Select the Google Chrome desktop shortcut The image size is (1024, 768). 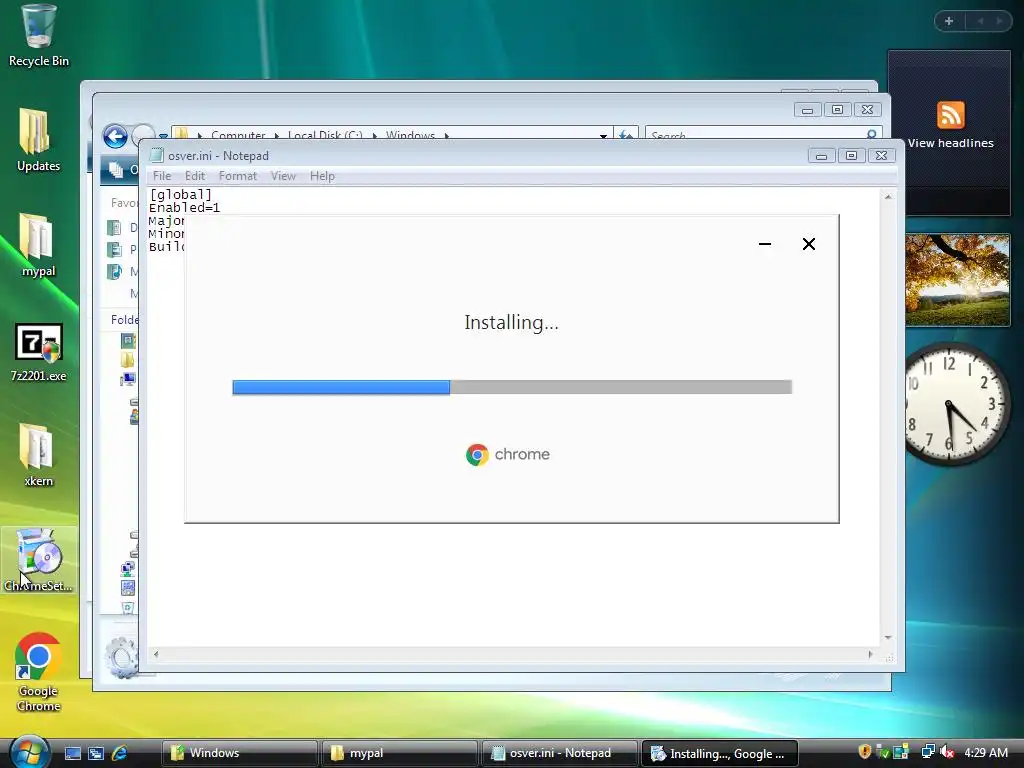(x=38, y=673)
